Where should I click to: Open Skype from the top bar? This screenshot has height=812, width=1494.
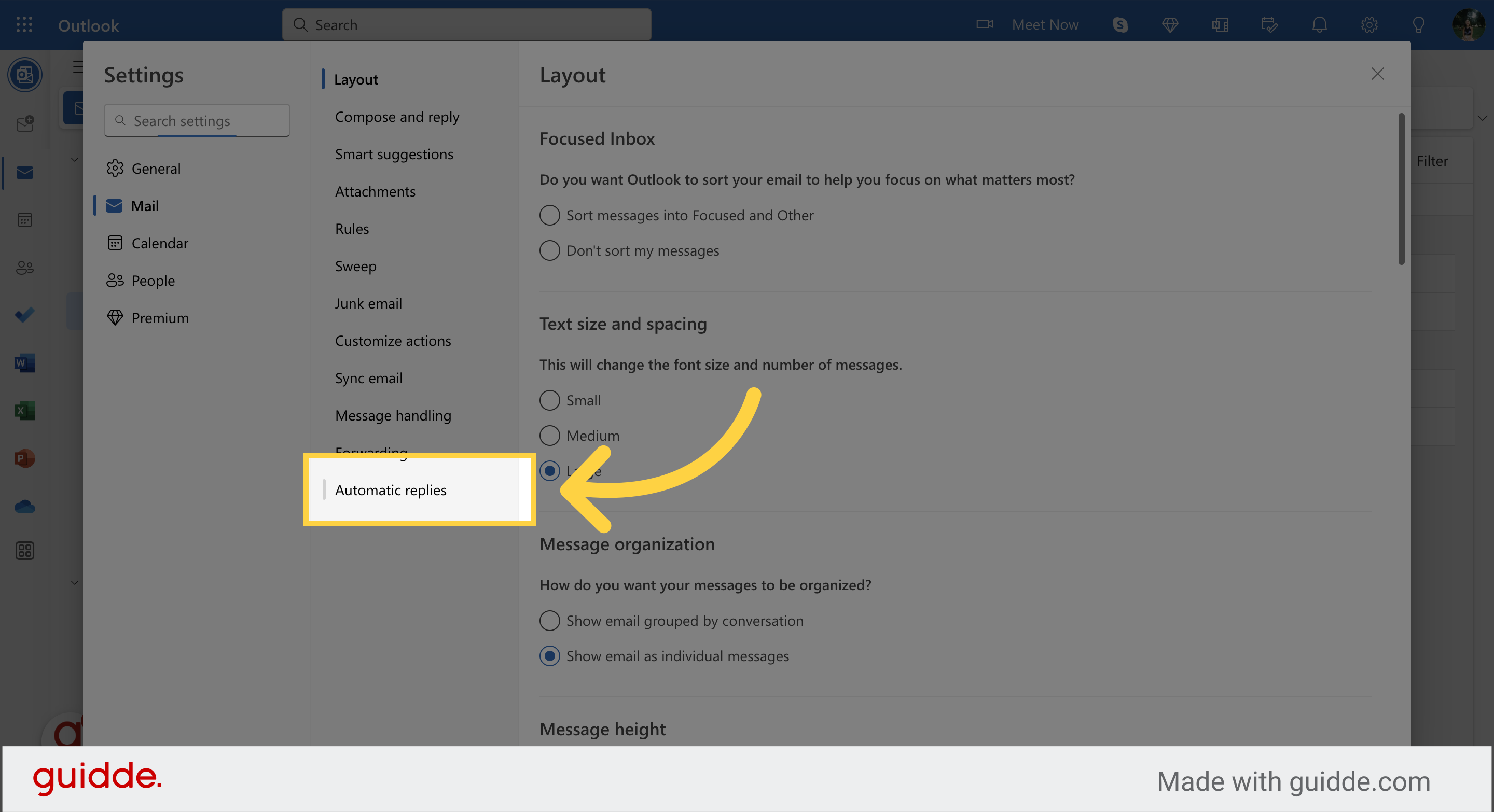pos(1120,24)
